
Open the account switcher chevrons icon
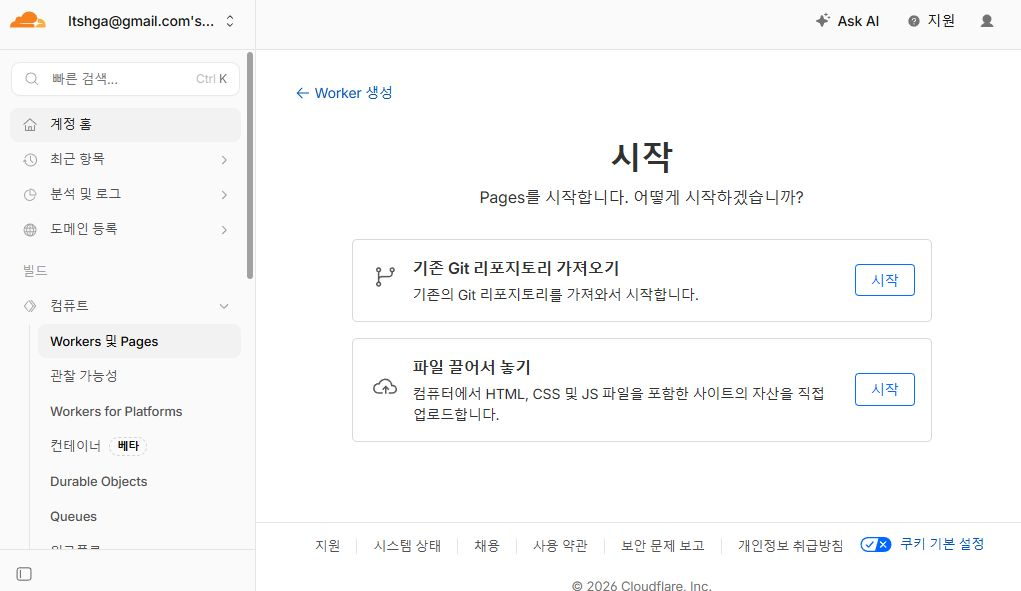pos(230,21)
